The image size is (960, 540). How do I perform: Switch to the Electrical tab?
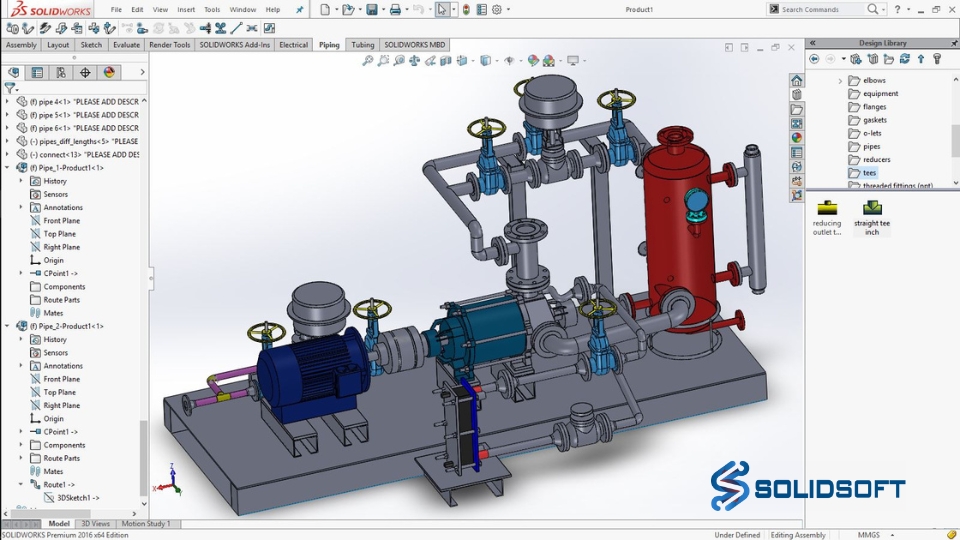pyautogui.click(x=293, y=45)
